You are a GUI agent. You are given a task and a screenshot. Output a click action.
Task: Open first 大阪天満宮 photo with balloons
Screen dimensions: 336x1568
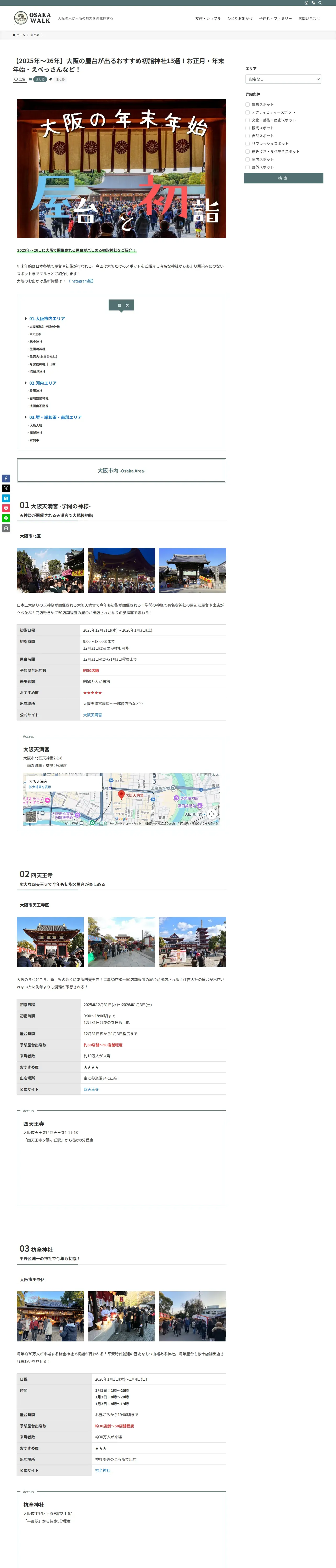tap(50, 570)
